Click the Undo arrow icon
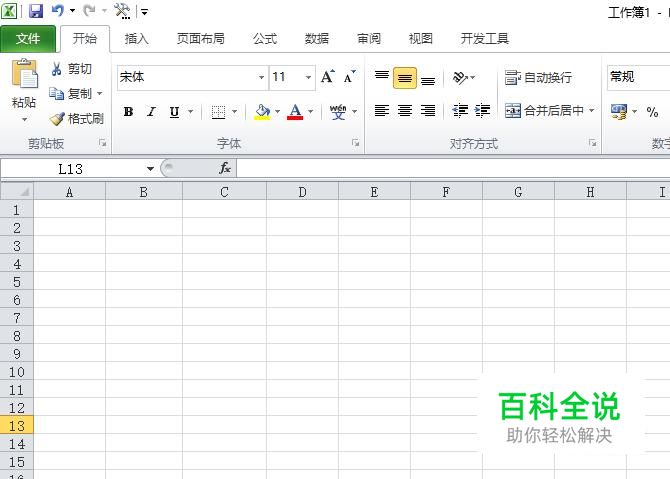The width and height of the screenshot is (670, 479). pos(58,11)
